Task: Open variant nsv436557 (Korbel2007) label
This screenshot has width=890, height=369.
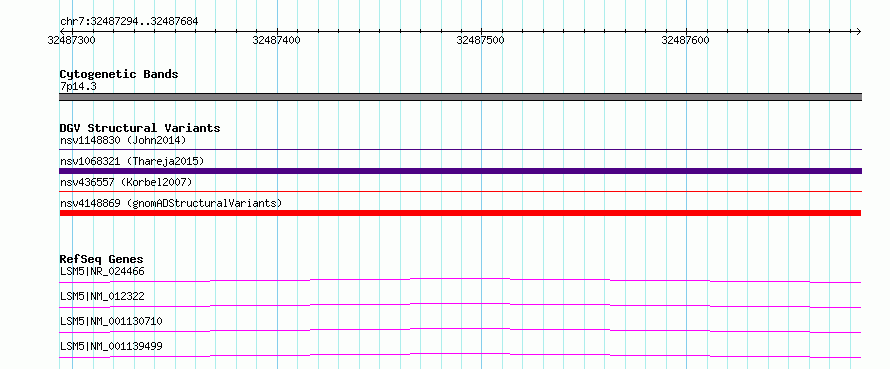Action: (126, 182)
